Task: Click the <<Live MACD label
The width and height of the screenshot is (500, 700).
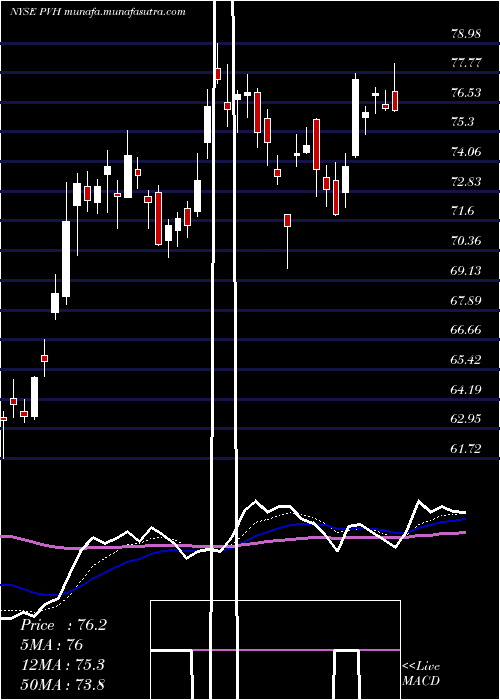Action: click(x=421, y=674)
